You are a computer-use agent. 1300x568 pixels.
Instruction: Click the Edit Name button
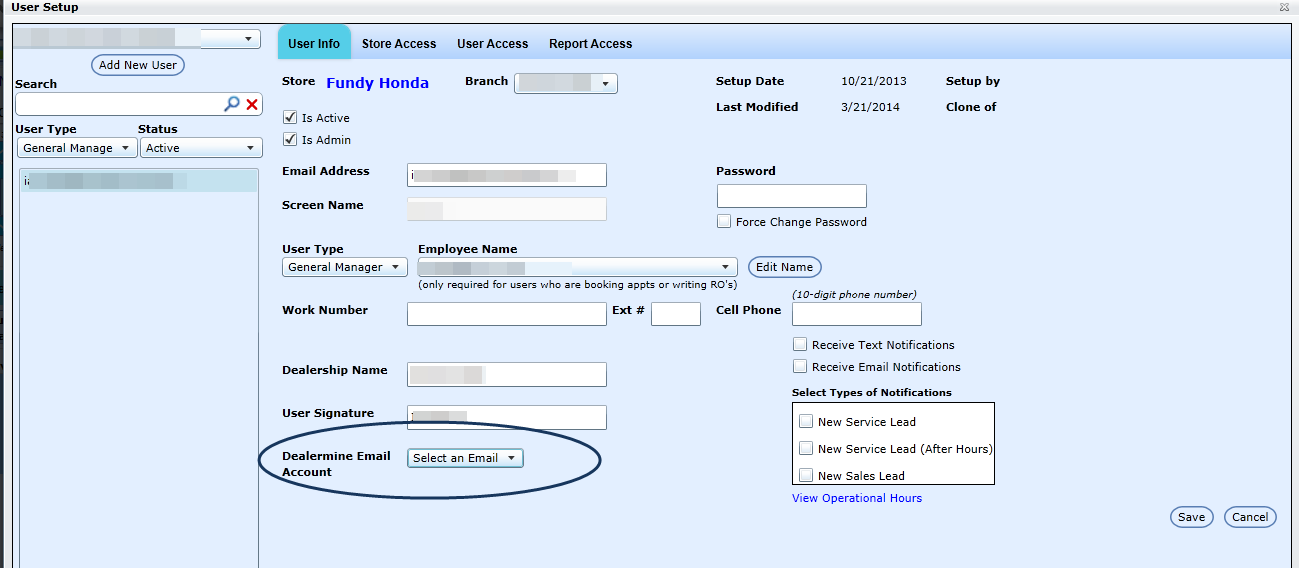click(784, 267)
